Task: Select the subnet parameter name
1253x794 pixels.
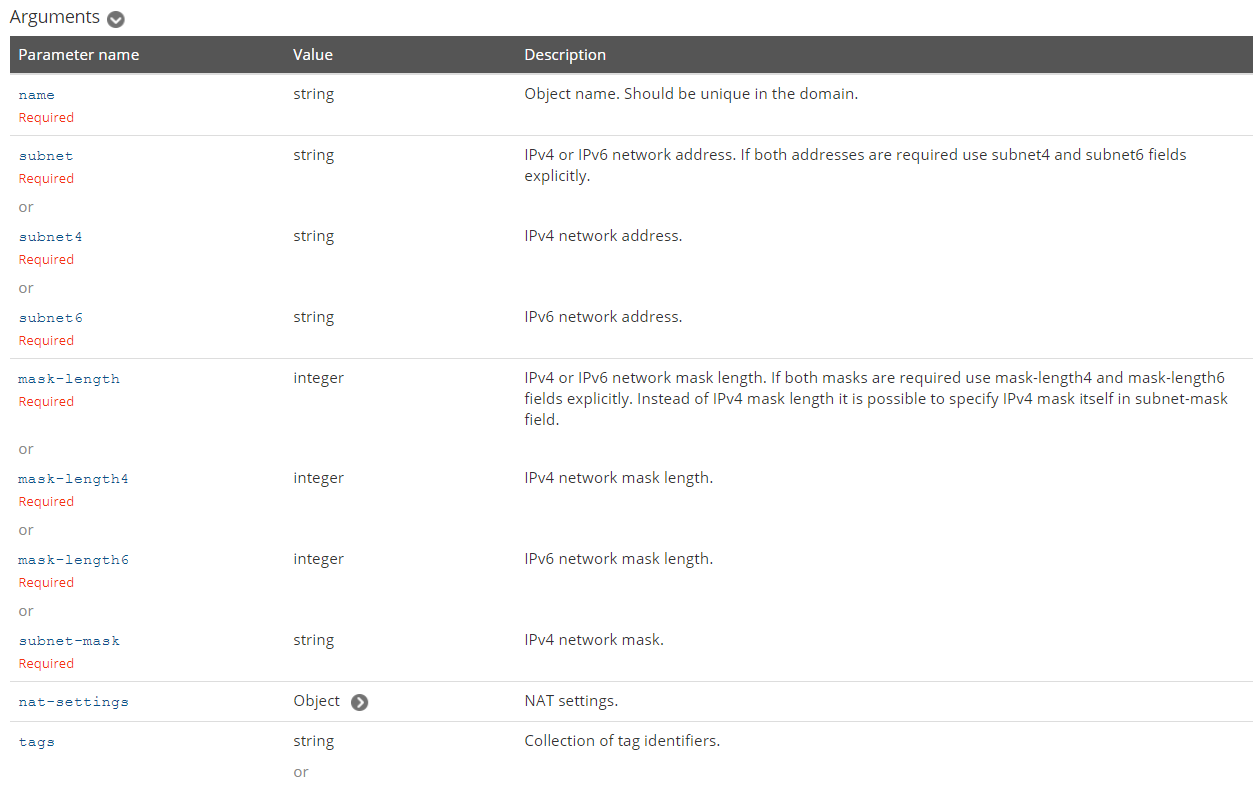Action: pyautogui.click(x=46, y=156)
